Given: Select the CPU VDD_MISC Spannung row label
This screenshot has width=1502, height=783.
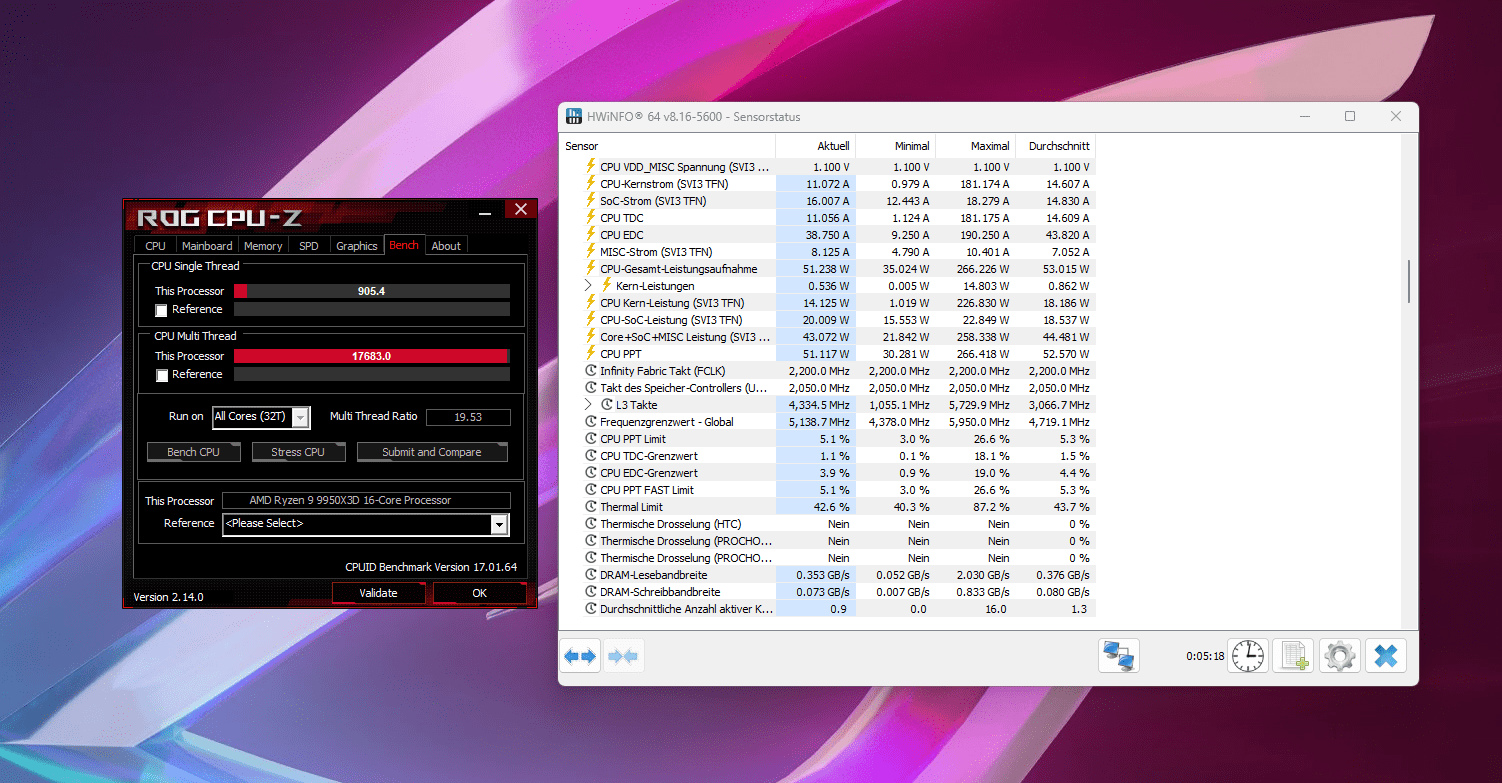Looking at the screenshot, I should pyautogui.click(x=685, y=167).
